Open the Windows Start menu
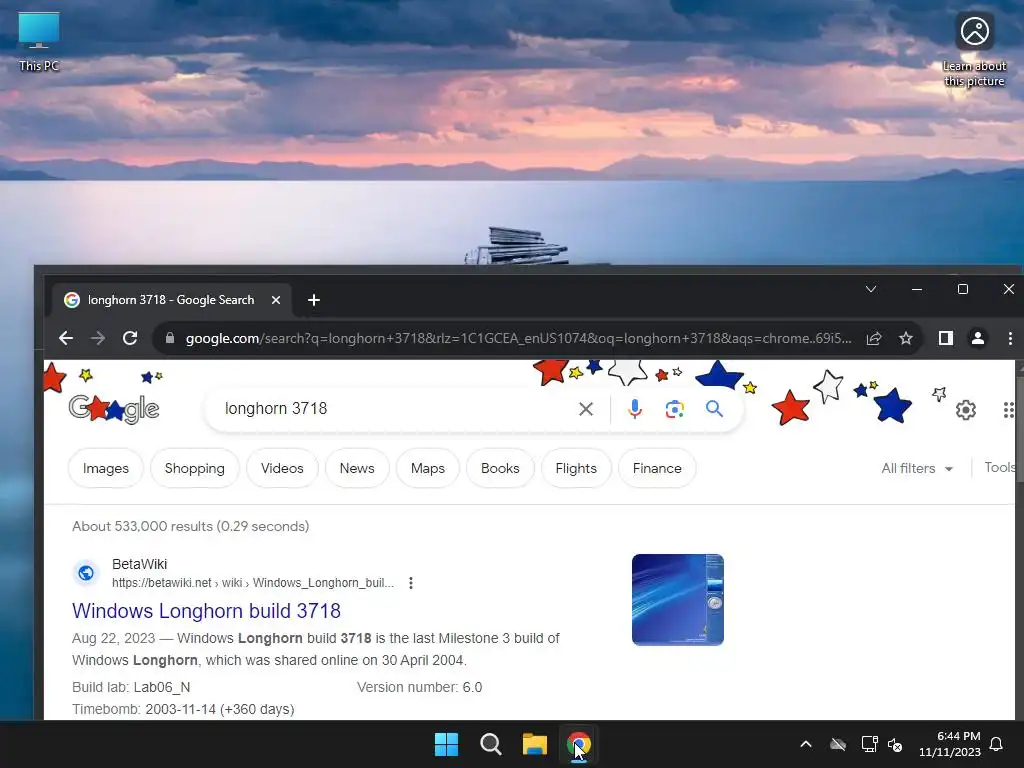 click(x=447, y=744)
